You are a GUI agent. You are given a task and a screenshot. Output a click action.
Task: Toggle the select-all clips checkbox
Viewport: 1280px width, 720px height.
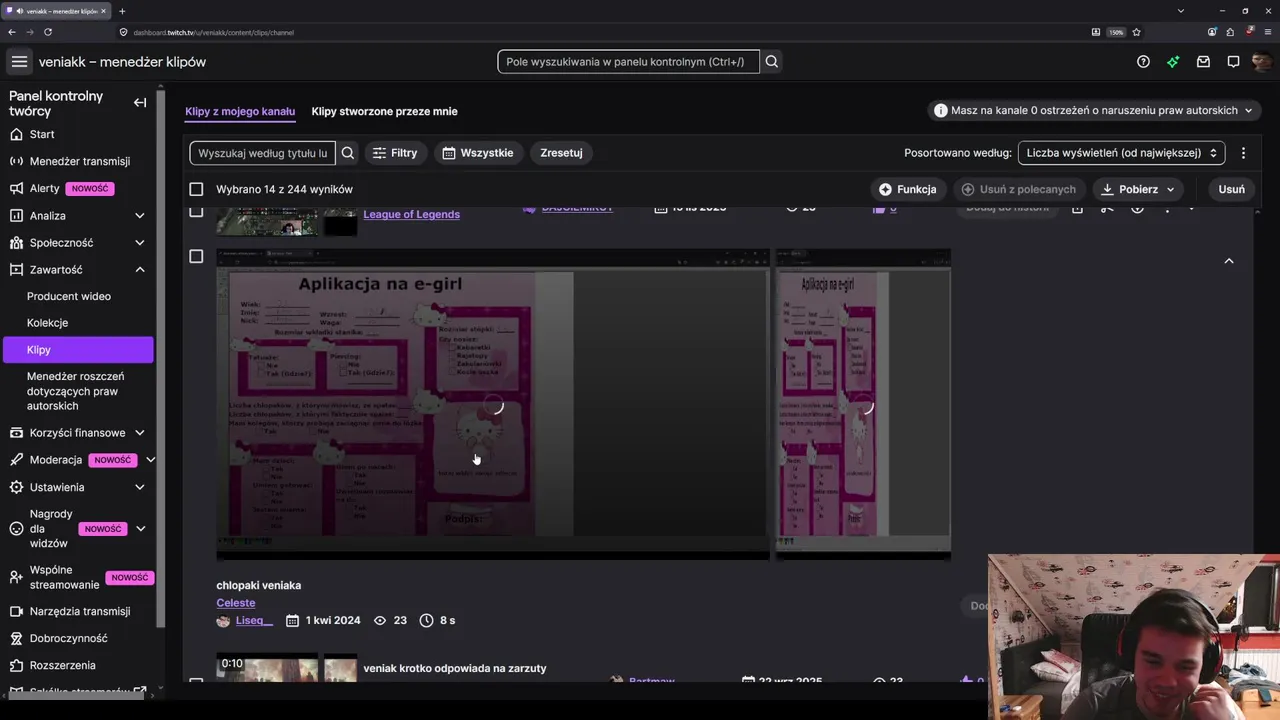196,189
